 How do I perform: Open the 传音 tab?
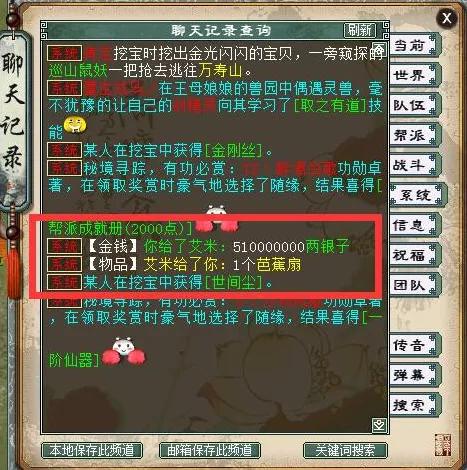tap(413, 345)
